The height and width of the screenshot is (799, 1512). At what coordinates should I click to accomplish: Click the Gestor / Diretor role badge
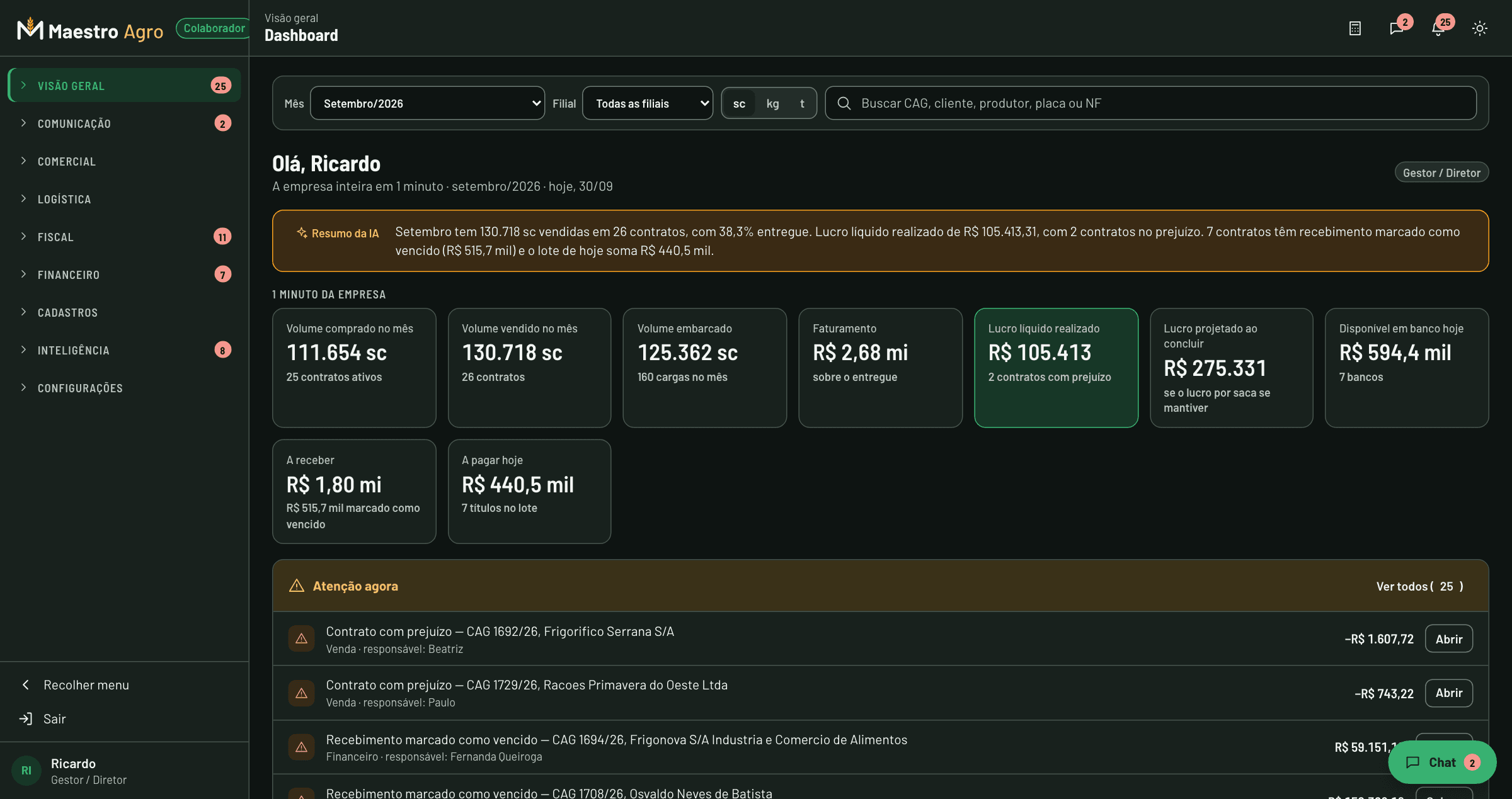[x=1441, y=173]
